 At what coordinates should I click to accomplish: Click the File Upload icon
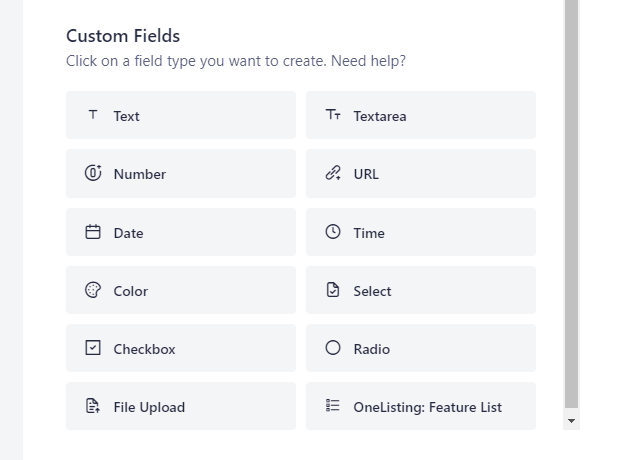[x=93, y=406]
